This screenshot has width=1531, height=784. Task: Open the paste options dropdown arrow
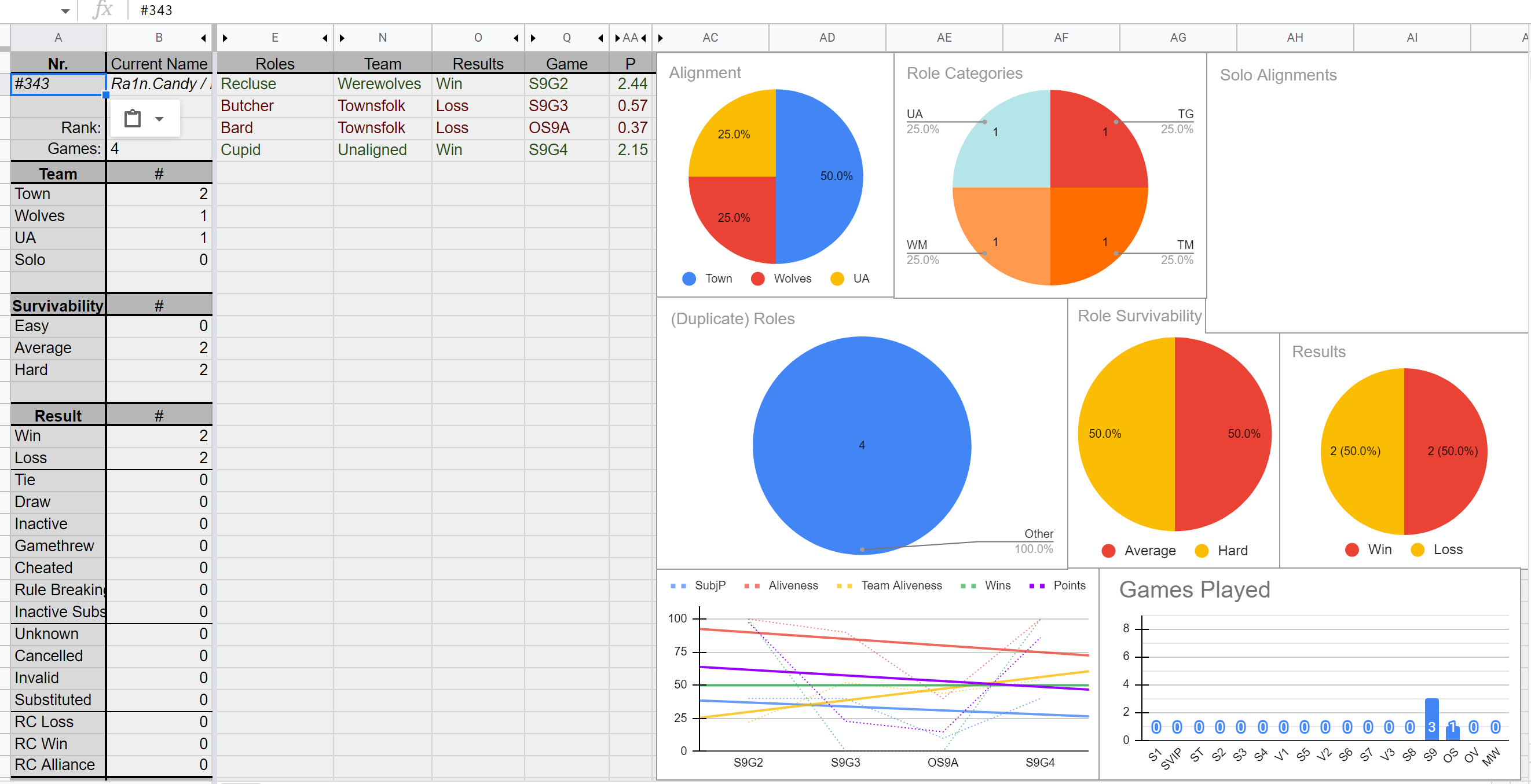(159, 119)
